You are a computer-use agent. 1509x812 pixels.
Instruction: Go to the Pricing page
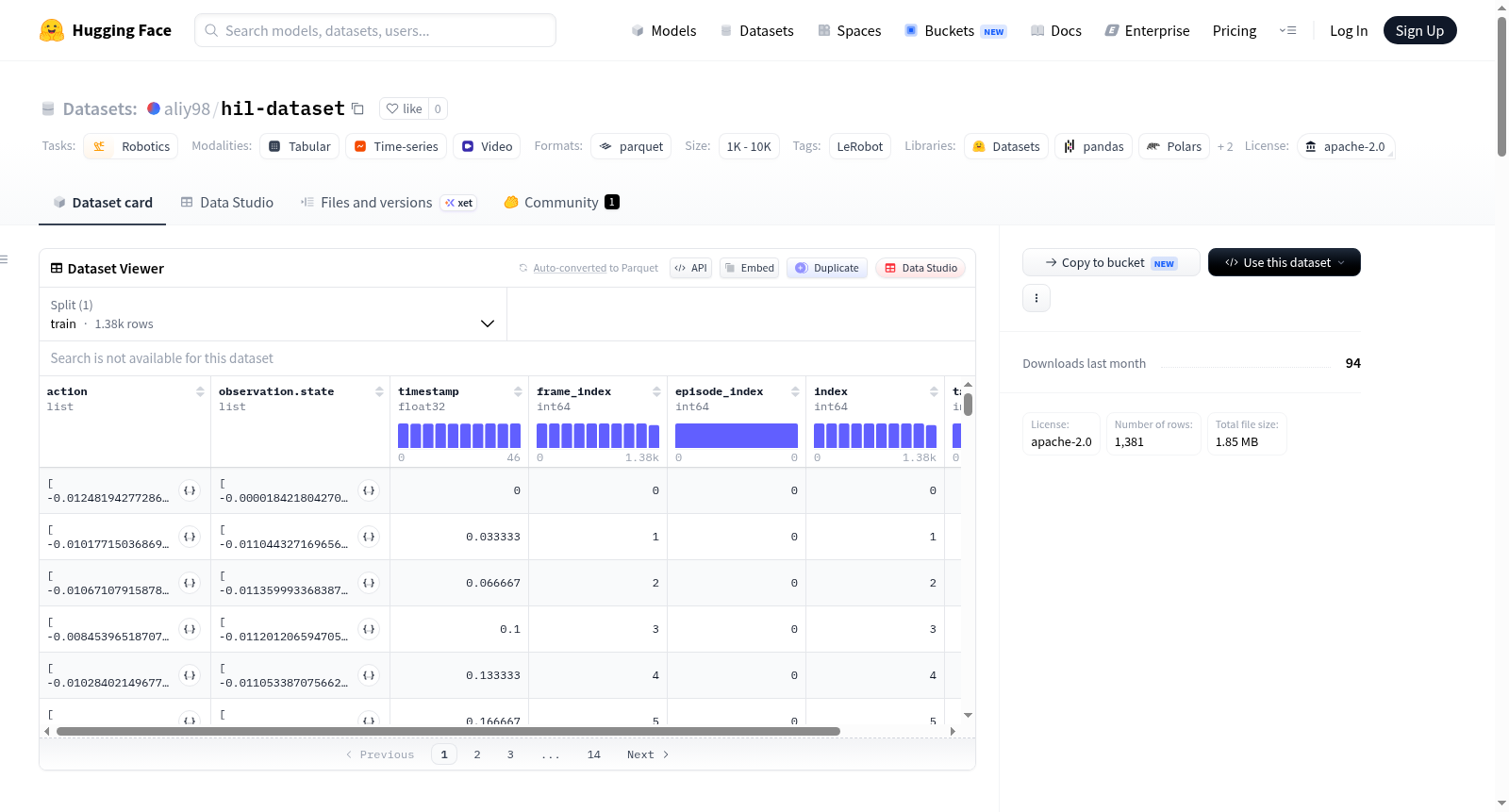pyautogui.click(x=1235, y=30)
